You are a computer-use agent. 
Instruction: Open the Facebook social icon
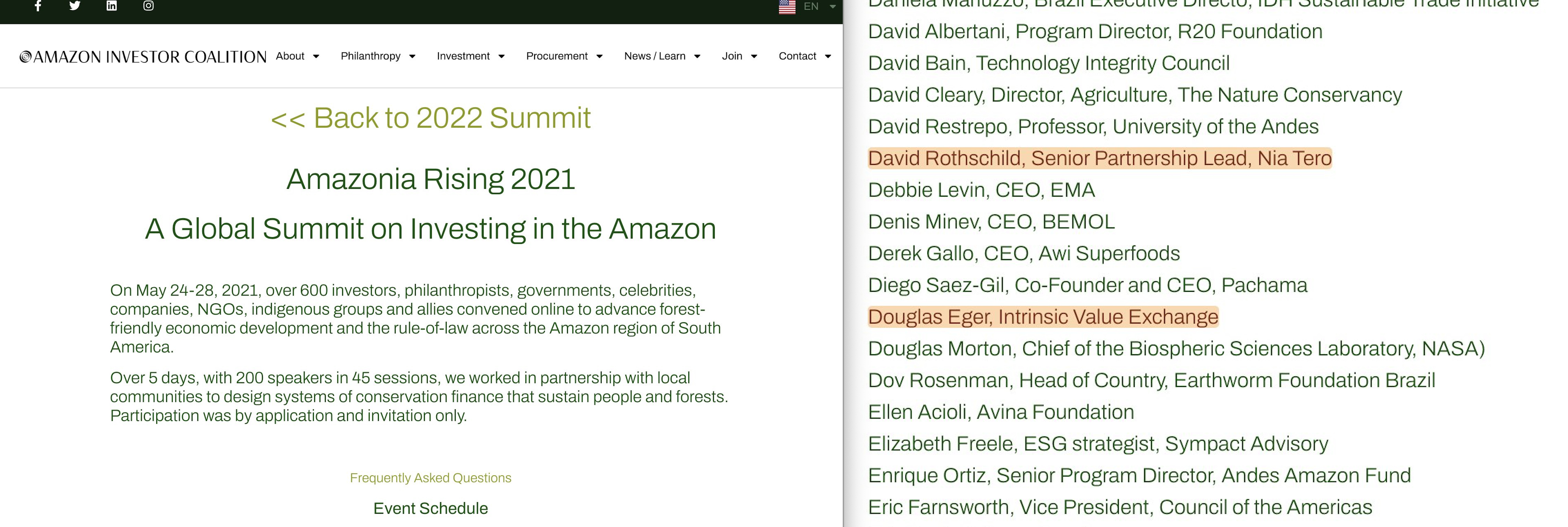point(38,6)
